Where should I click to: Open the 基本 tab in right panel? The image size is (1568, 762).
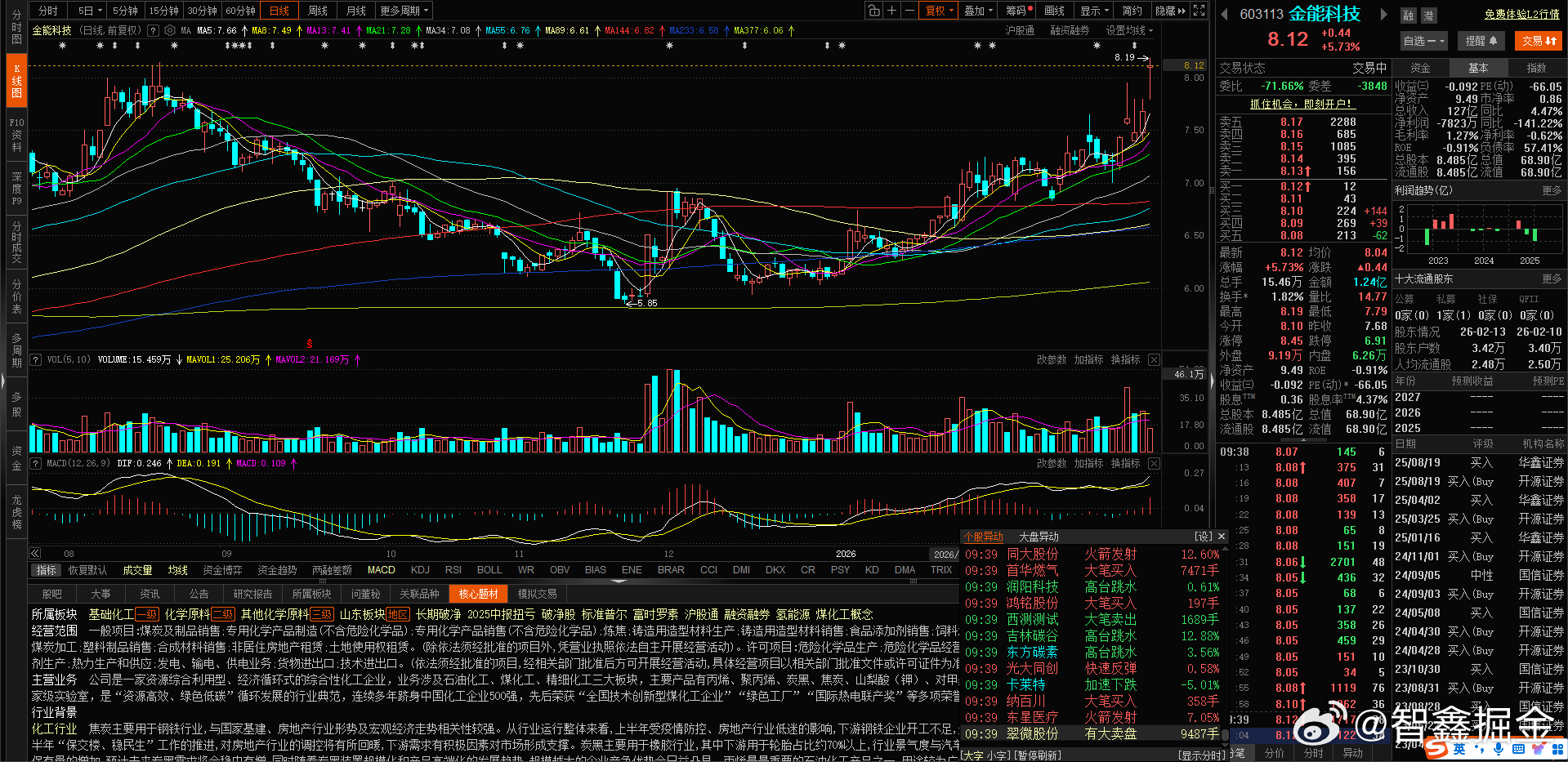(x=1478, y=68)
